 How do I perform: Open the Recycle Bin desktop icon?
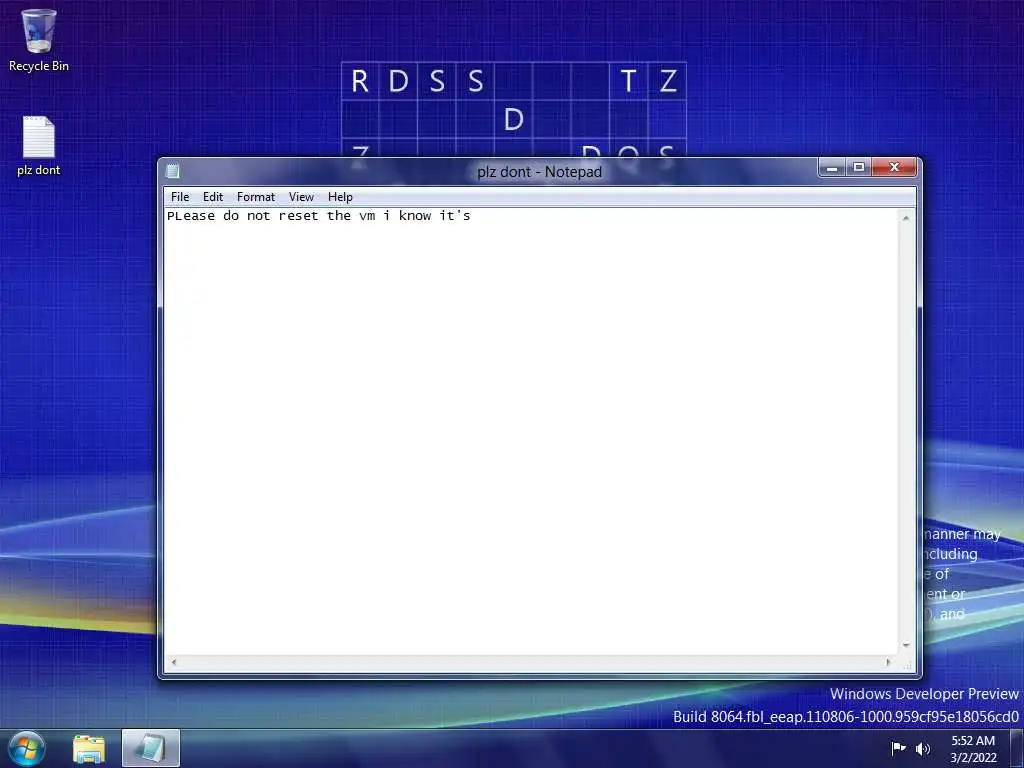coord(39,40)
